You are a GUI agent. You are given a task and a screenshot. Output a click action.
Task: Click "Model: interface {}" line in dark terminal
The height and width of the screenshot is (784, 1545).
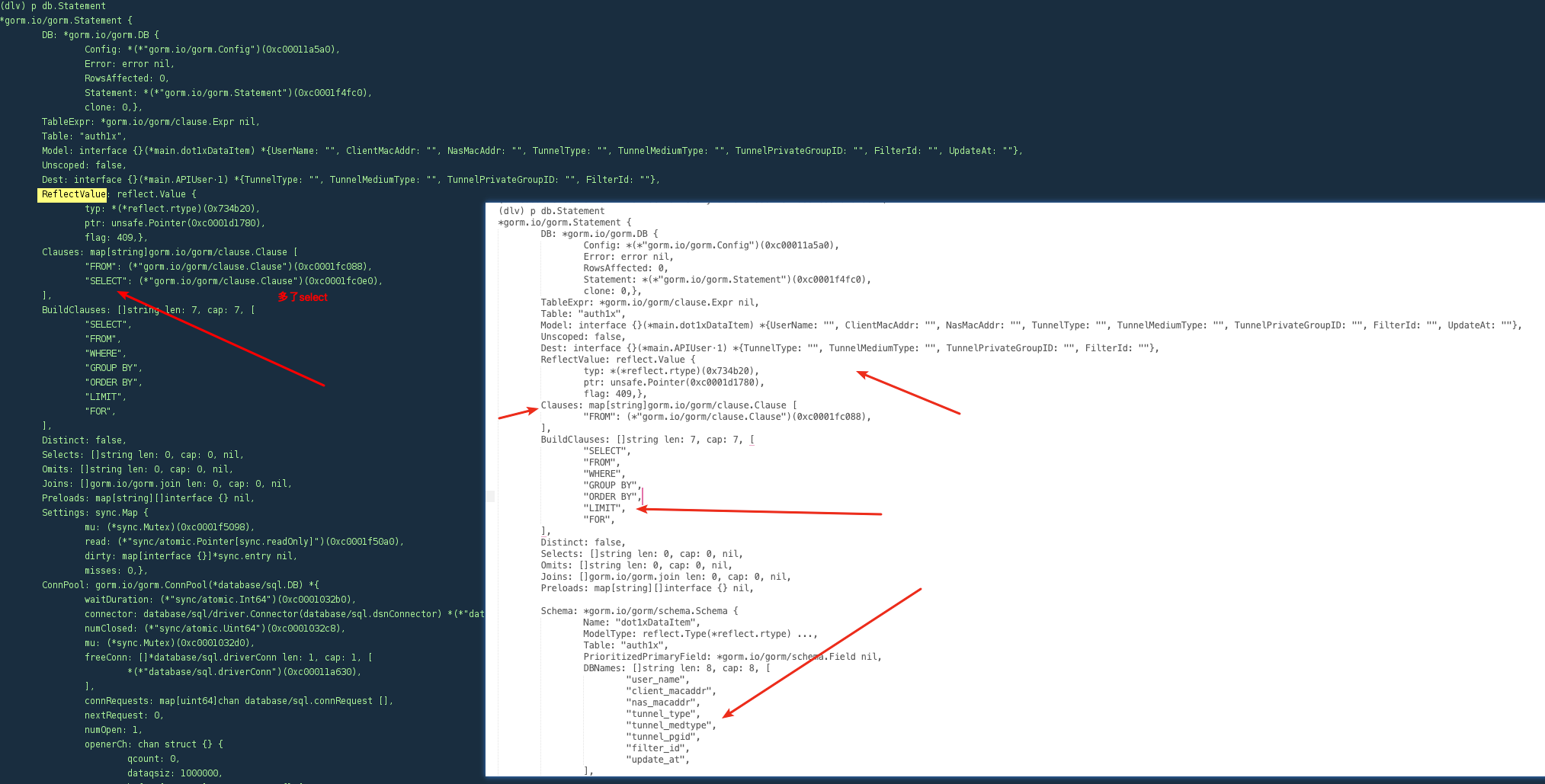(532, 151)
